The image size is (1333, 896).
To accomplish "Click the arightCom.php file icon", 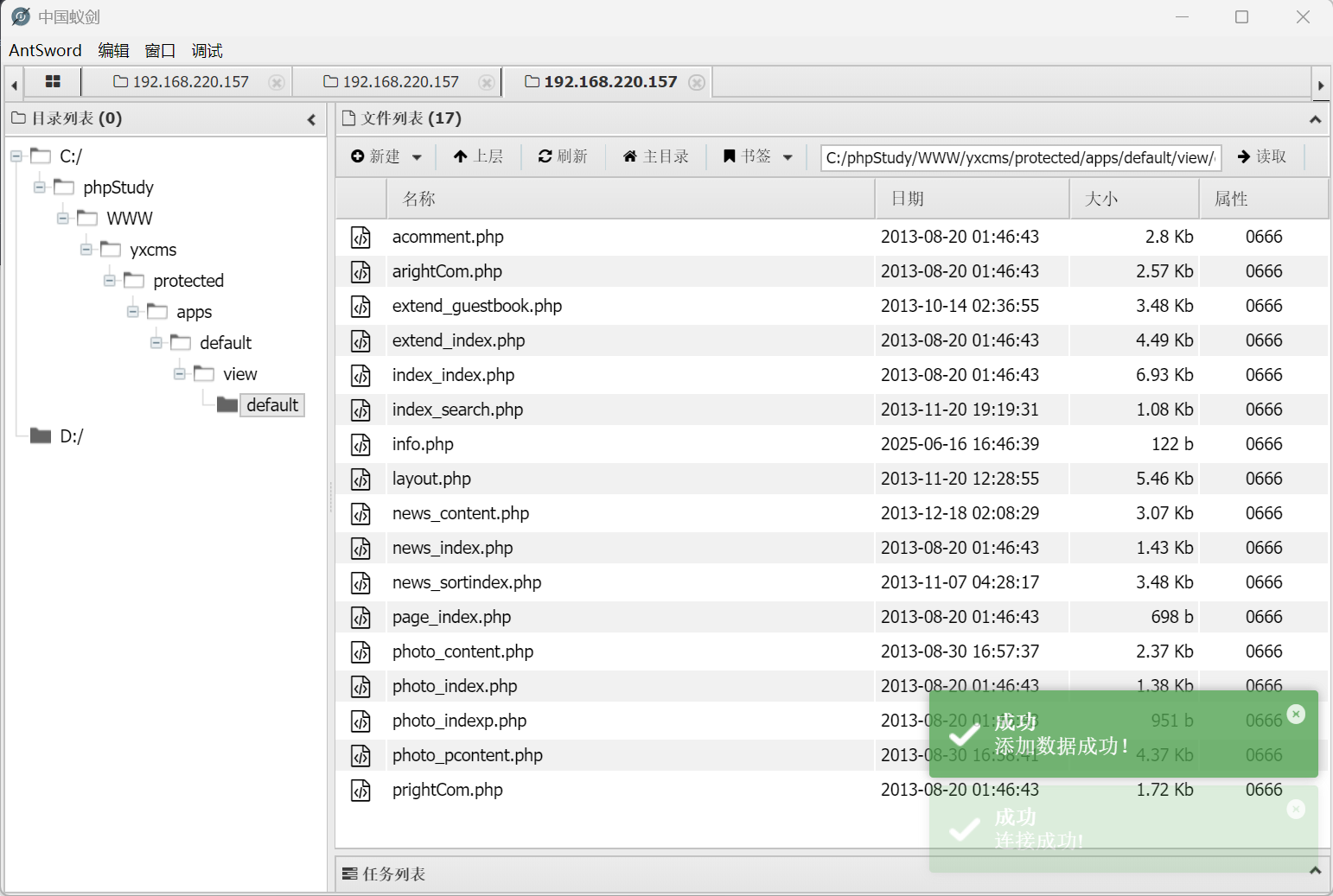I will click(360, 271).
